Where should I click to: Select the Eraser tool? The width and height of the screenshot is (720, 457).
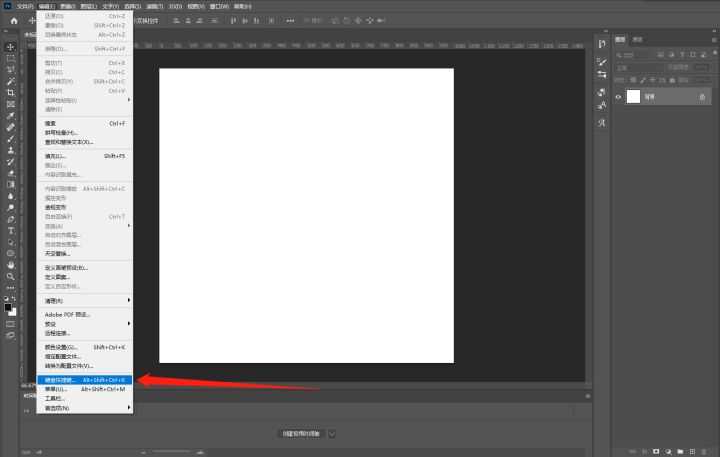click(11, 173)
